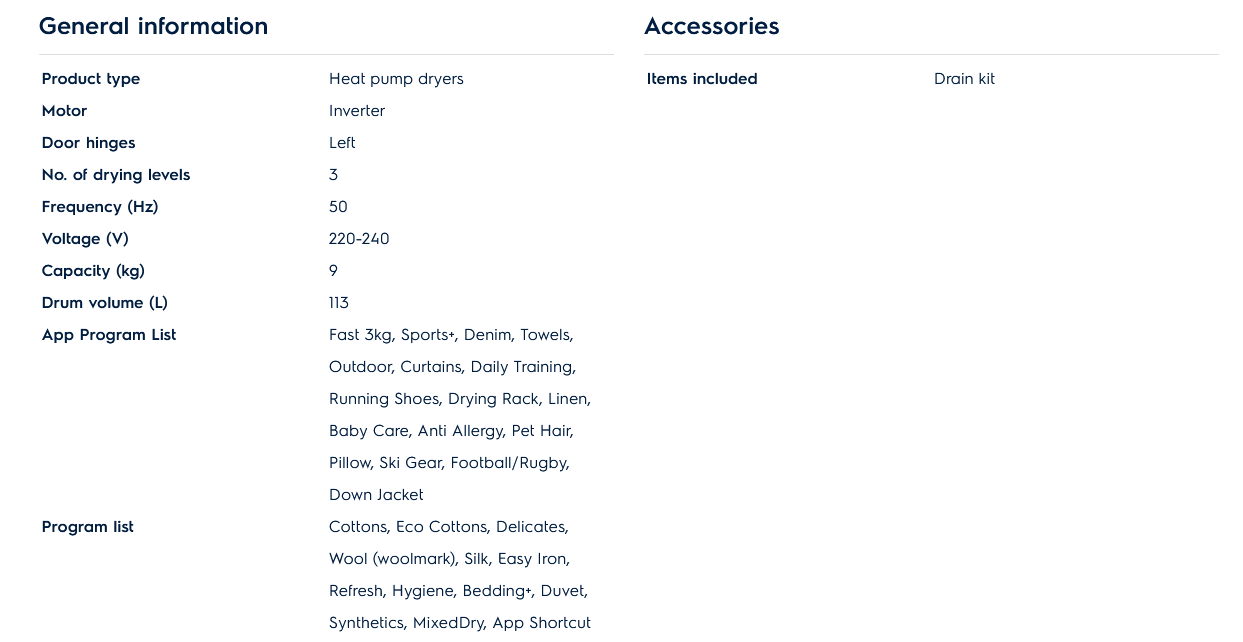Screen dimensions: 1243x642
Task: Click the Drum volume (L) label
Action: 105,303
